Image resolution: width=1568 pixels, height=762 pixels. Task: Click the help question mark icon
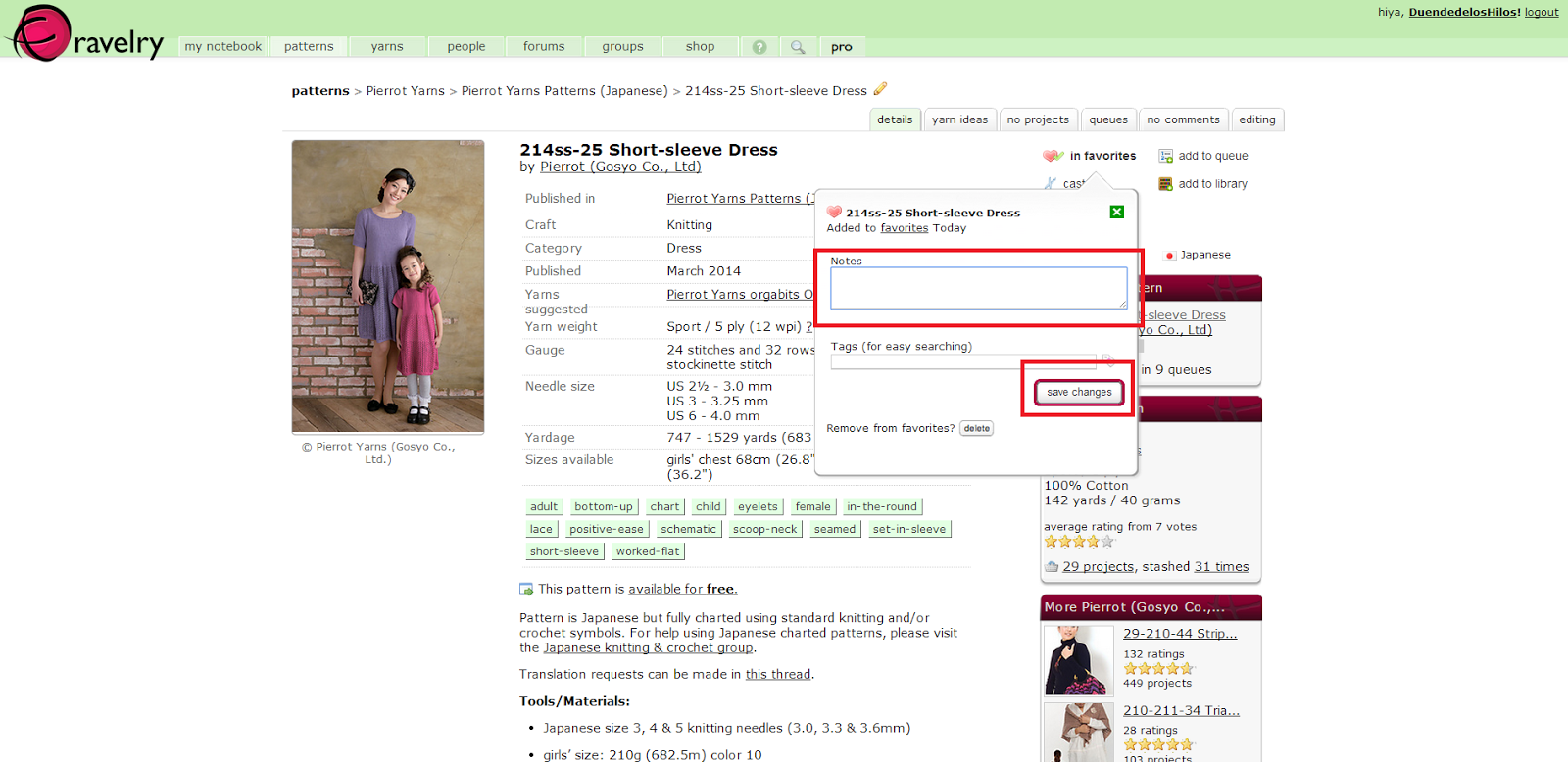point(759,47)
